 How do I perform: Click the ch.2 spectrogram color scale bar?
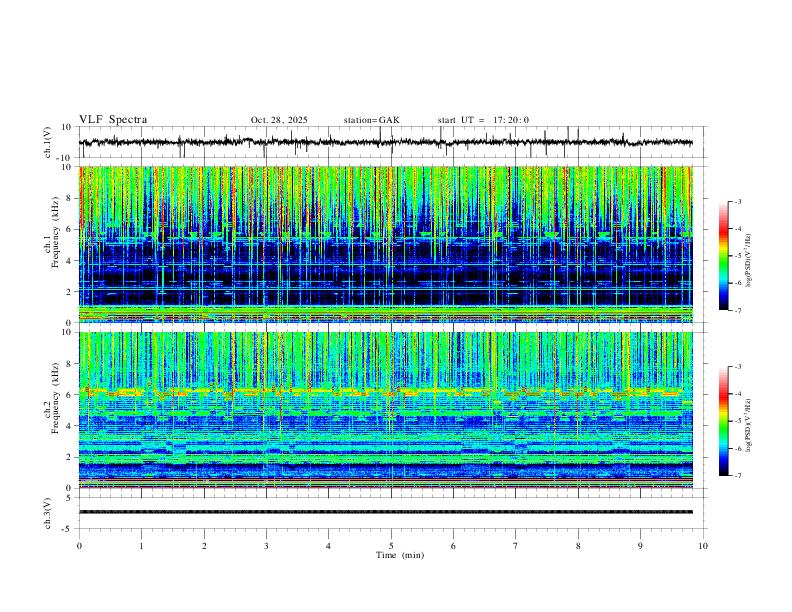[724, 421]
